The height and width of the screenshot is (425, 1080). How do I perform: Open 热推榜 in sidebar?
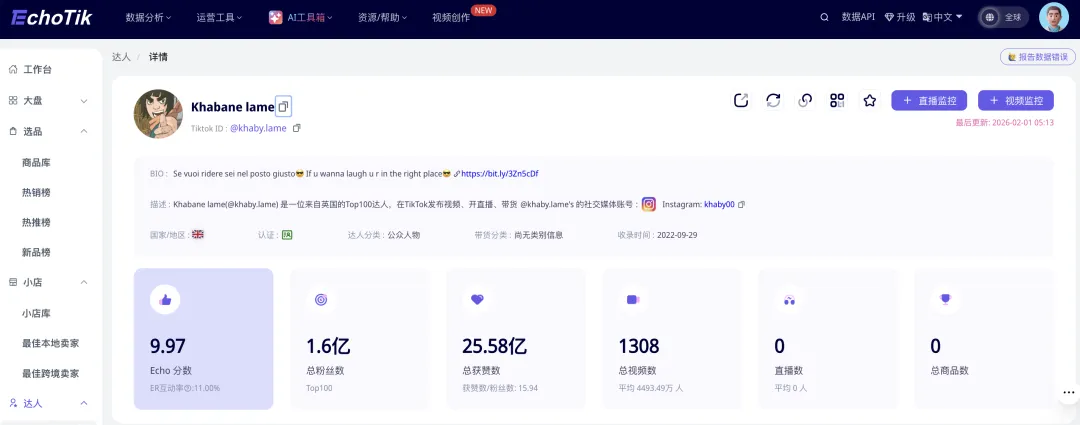coord(36,222)
